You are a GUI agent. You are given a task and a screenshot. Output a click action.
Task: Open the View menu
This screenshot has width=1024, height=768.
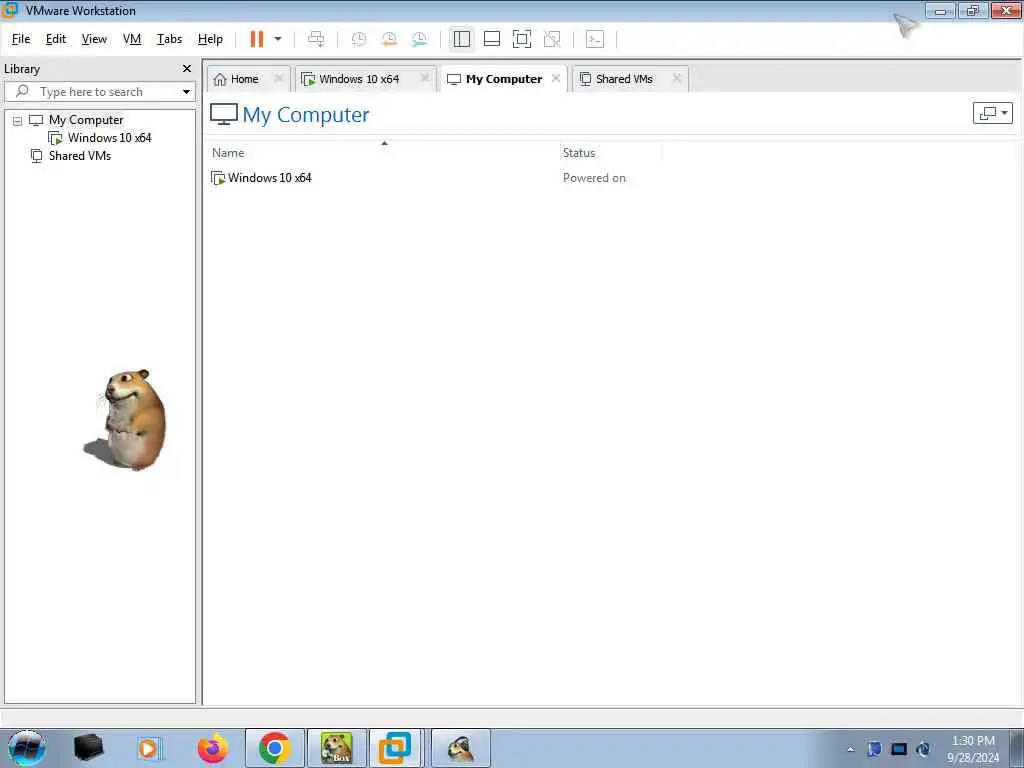[94, 39]
